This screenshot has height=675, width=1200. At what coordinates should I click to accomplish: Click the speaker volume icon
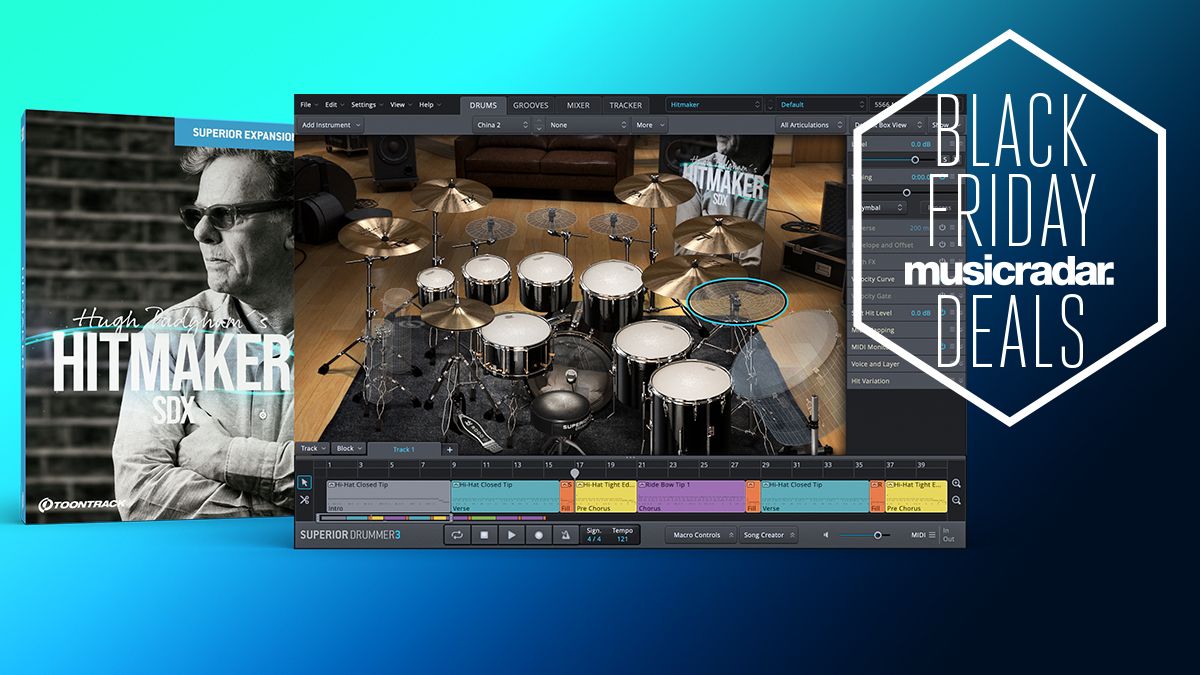(826, 535)
